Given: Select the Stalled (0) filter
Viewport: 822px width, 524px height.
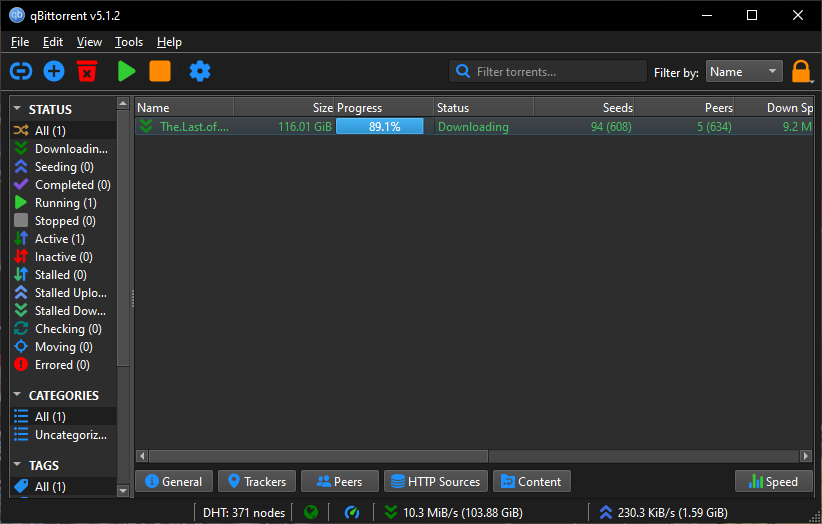Looking at the screenshot, I should (63, 275).
